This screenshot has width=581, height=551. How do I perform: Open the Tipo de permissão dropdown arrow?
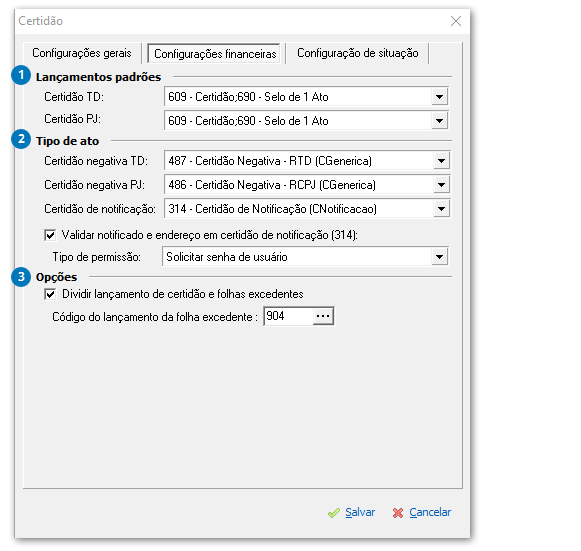click(439, 256)
